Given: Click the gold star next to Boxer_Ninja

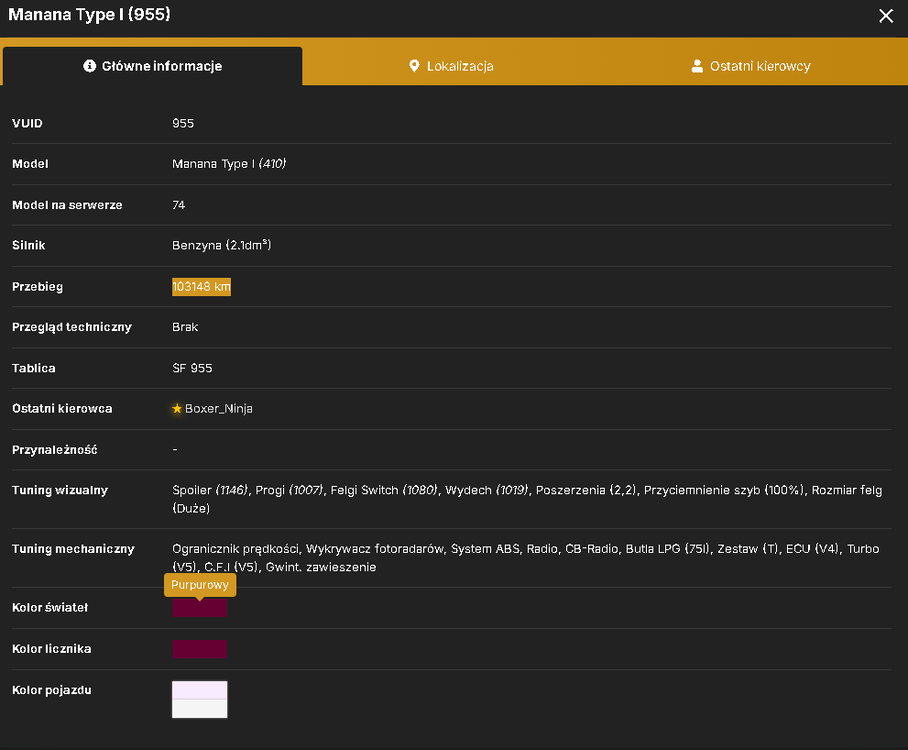Looking at the screenshot, I should pos(177,409).
